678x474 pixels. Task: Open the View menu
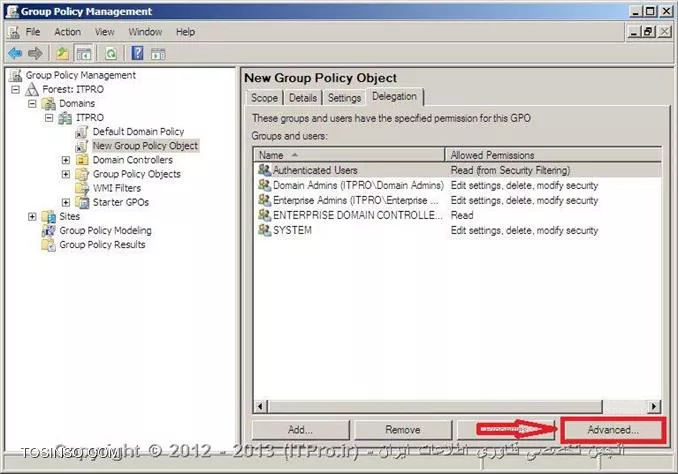tap(105, 32)
